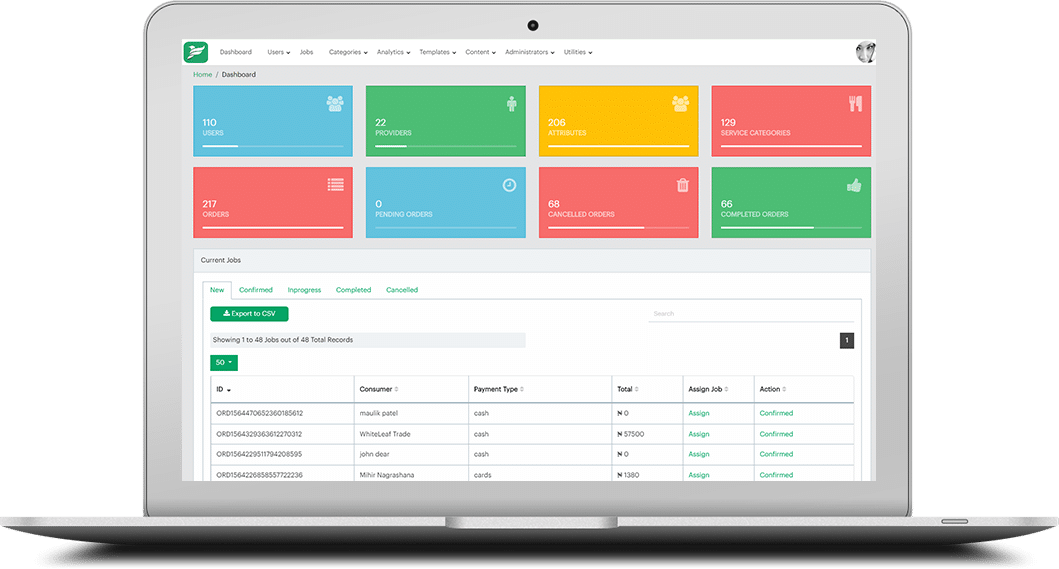Viewport: 1059px width, 569px height.
Task: Expand the Categories dropdown menu
Action: tap(348, 52)
